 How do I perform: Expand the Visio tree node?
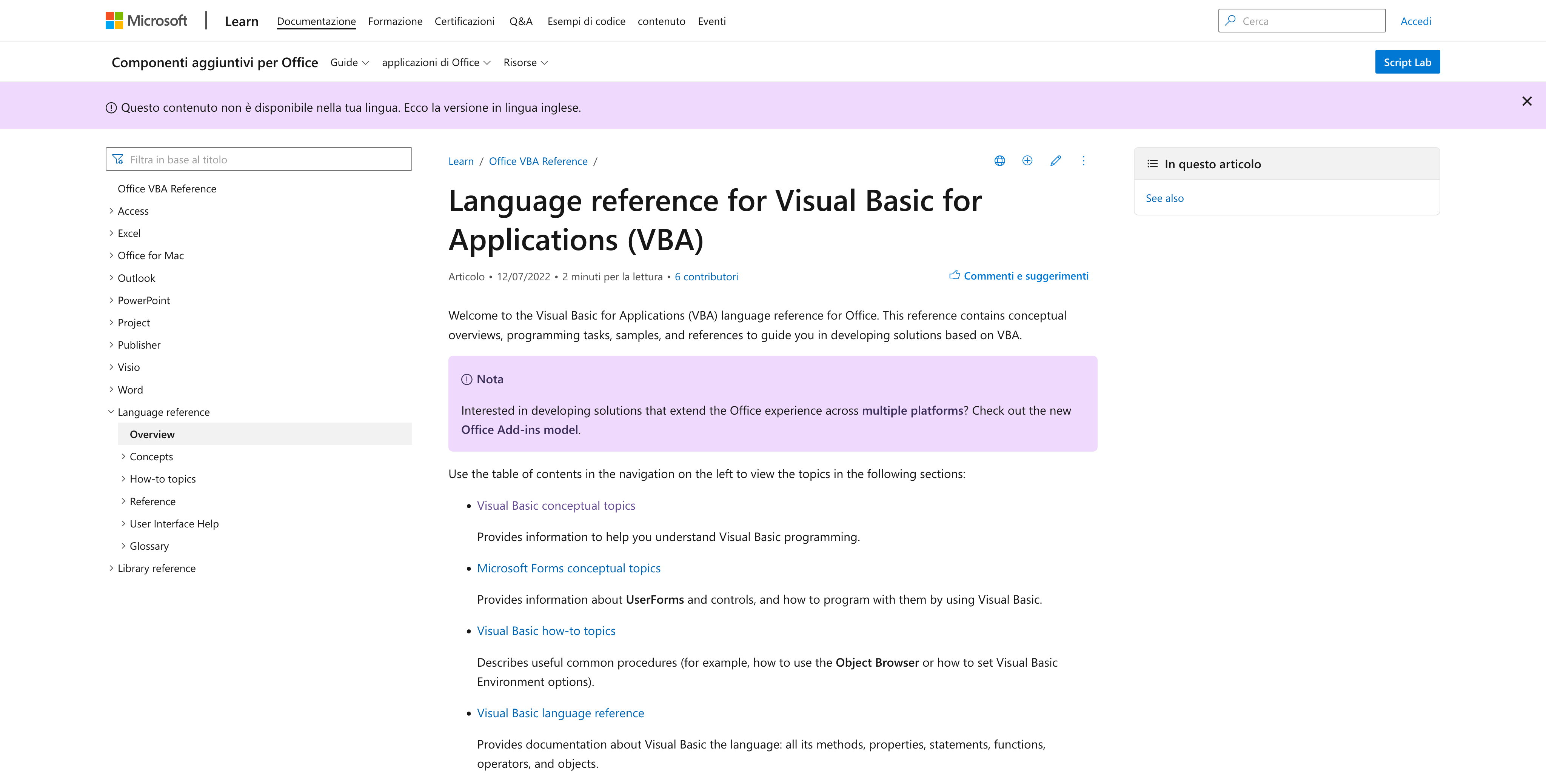tap(111, 366)
